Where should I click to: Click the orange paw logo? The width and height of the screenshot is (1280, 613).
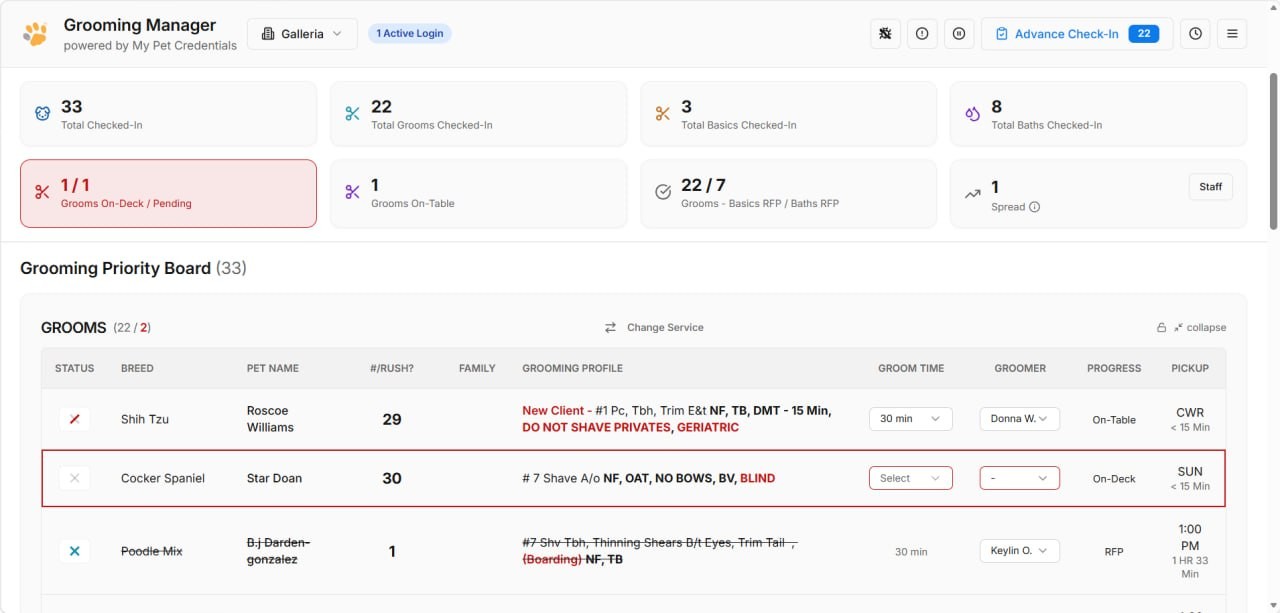click(x=35, y=34)
